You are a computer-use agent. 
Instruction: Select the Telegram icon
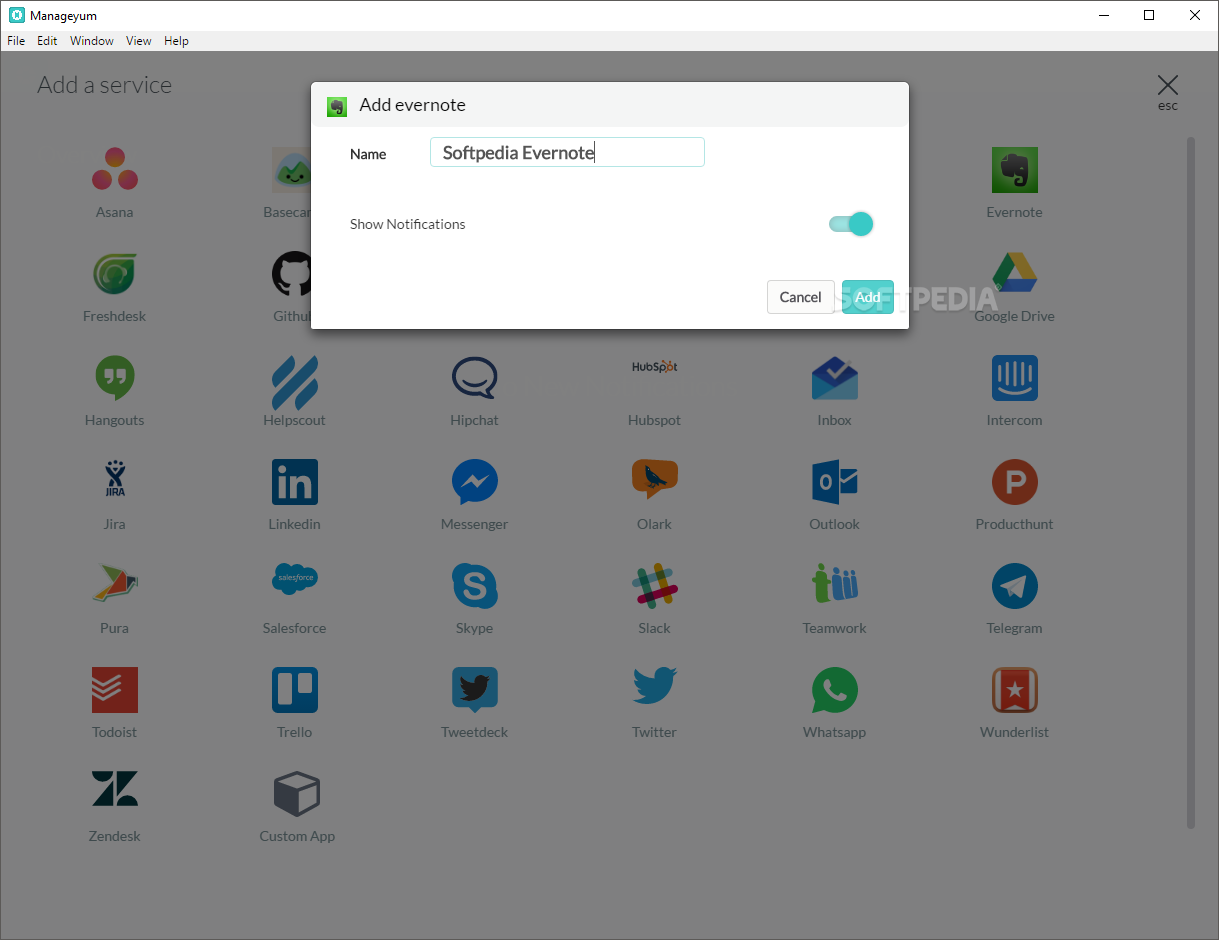coord(1014,586)
